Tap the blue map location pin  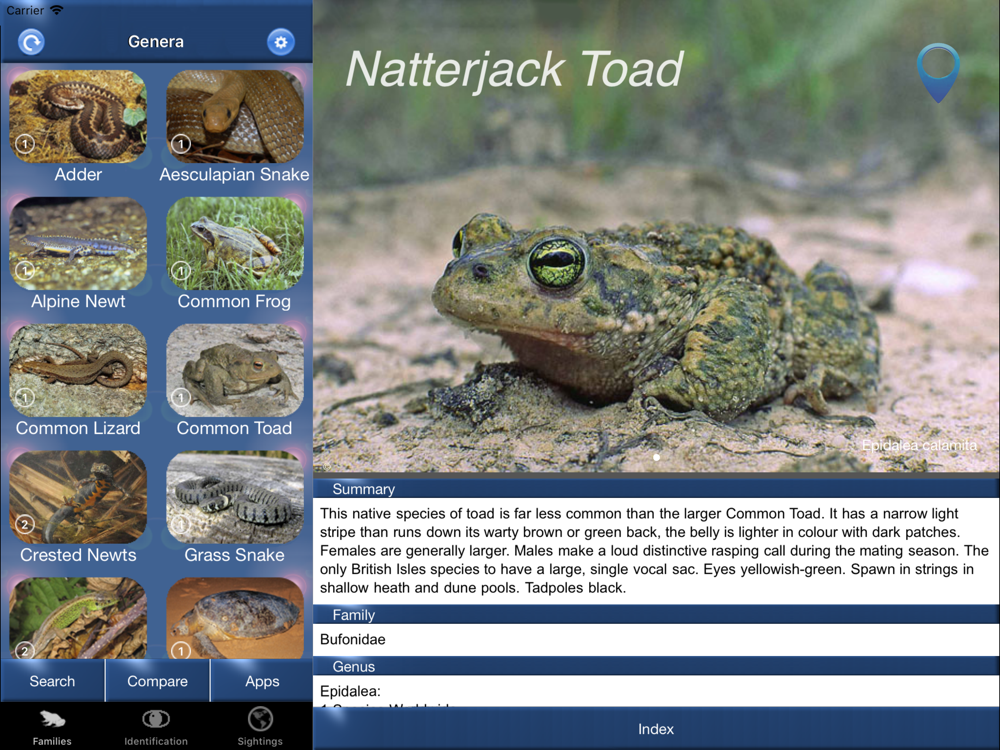pyautogui.click(x=938, y=73)
